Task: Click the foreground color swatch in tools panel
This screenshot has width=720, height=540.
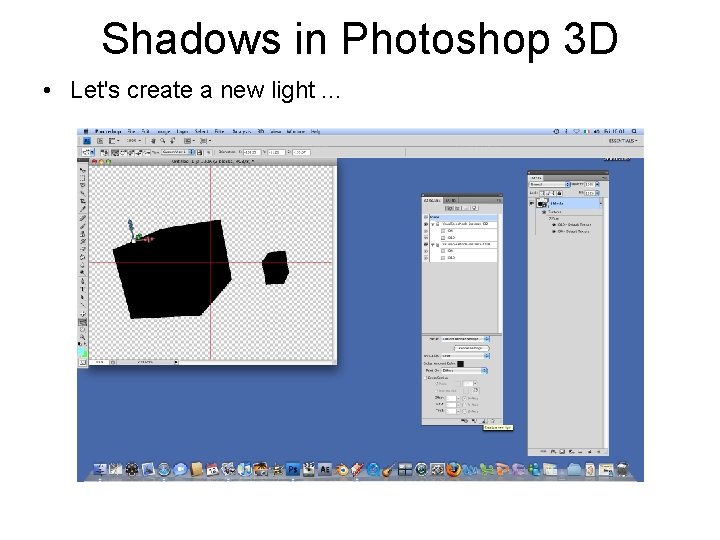Action: [82, 351]
